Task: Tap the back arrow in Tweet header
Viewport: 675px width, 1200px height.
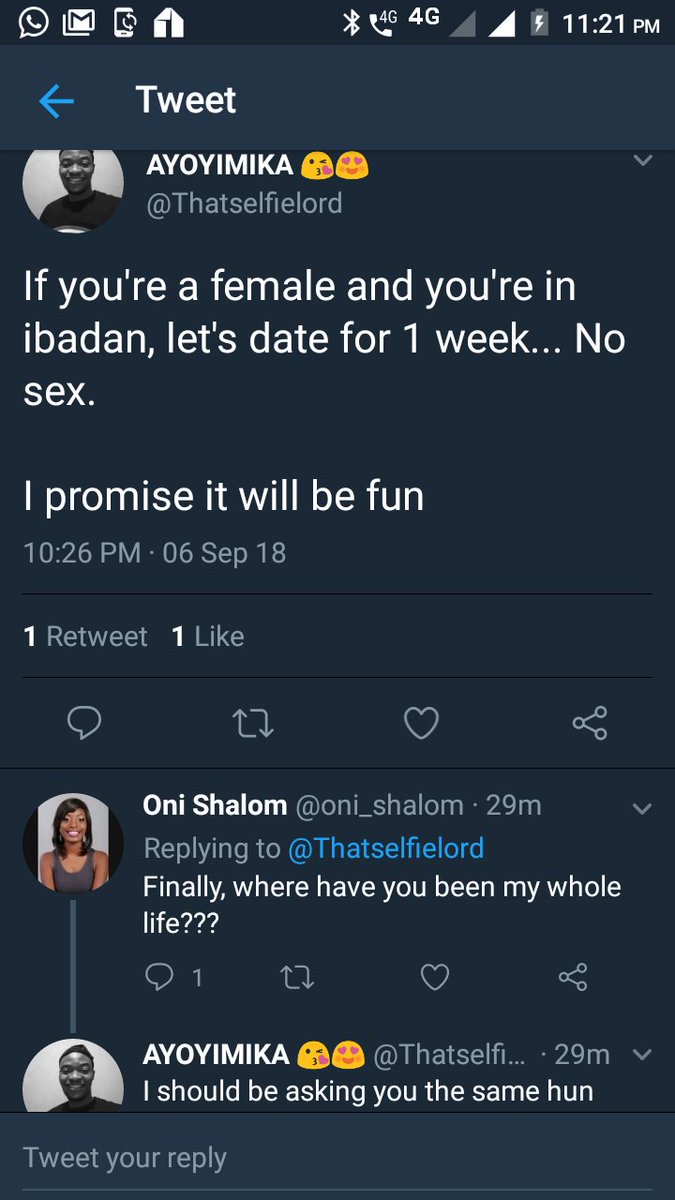Action: coord(56,101)
